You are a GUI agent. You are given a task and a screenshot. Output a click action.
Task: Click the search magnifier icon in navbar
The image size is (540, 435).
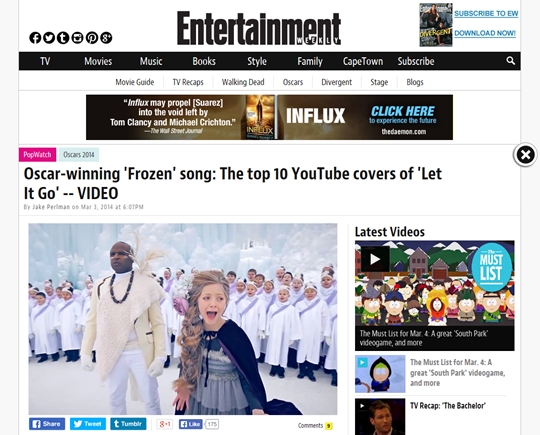511,61
